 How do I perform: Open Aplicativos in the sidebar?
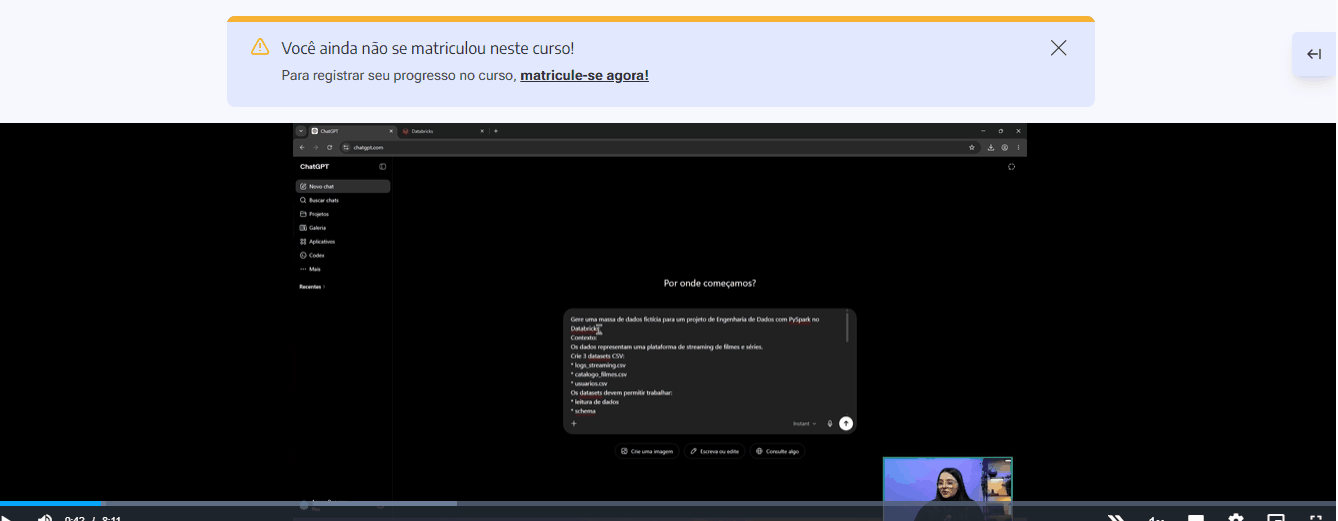coord(343,241)
